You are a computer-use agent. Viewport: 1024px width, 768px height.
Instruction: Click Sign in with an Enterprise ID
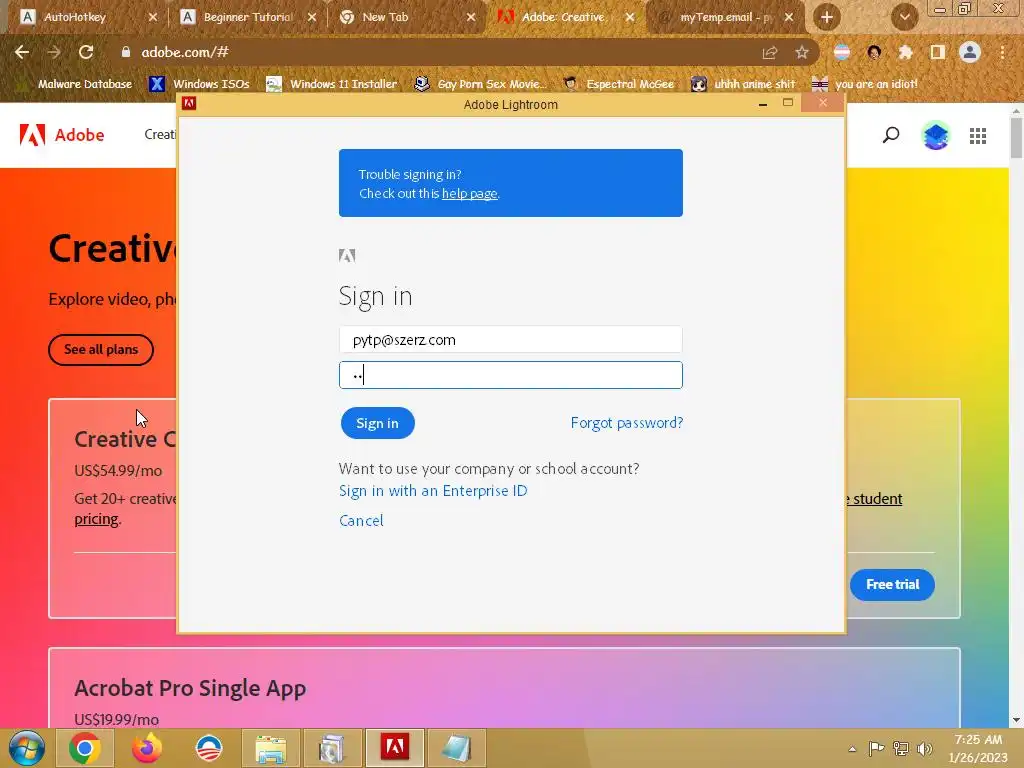tap(433, 491)
